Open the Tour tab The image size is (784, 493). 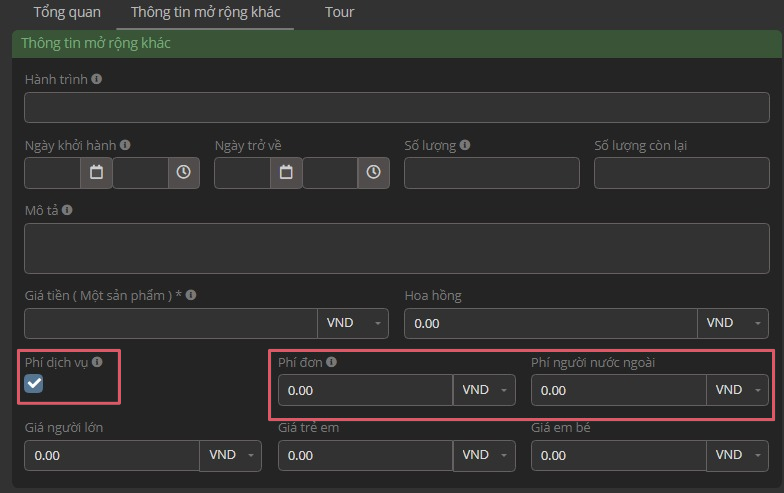click(x=339, y=13)
